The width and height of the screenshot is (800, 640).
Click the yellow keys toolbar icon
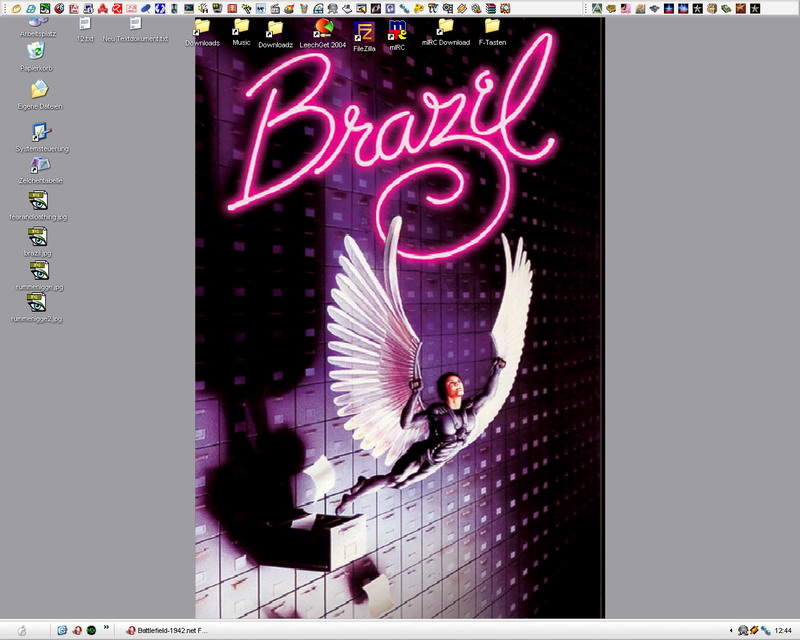coord(419,8)
